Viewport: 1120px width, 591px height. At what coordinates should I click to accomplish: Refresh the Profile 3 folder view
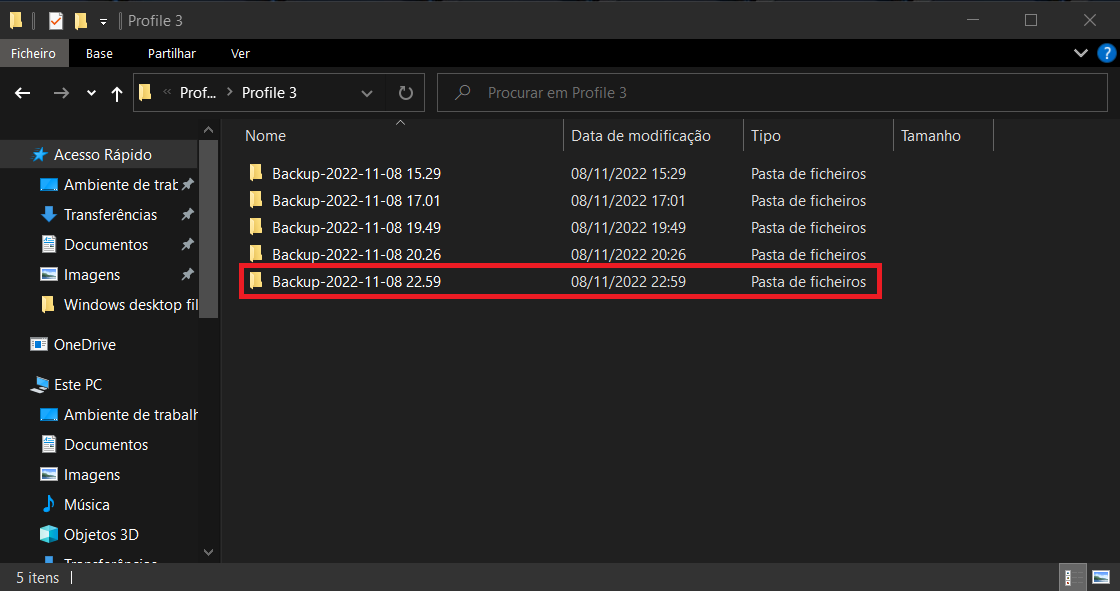coord(405,93)
